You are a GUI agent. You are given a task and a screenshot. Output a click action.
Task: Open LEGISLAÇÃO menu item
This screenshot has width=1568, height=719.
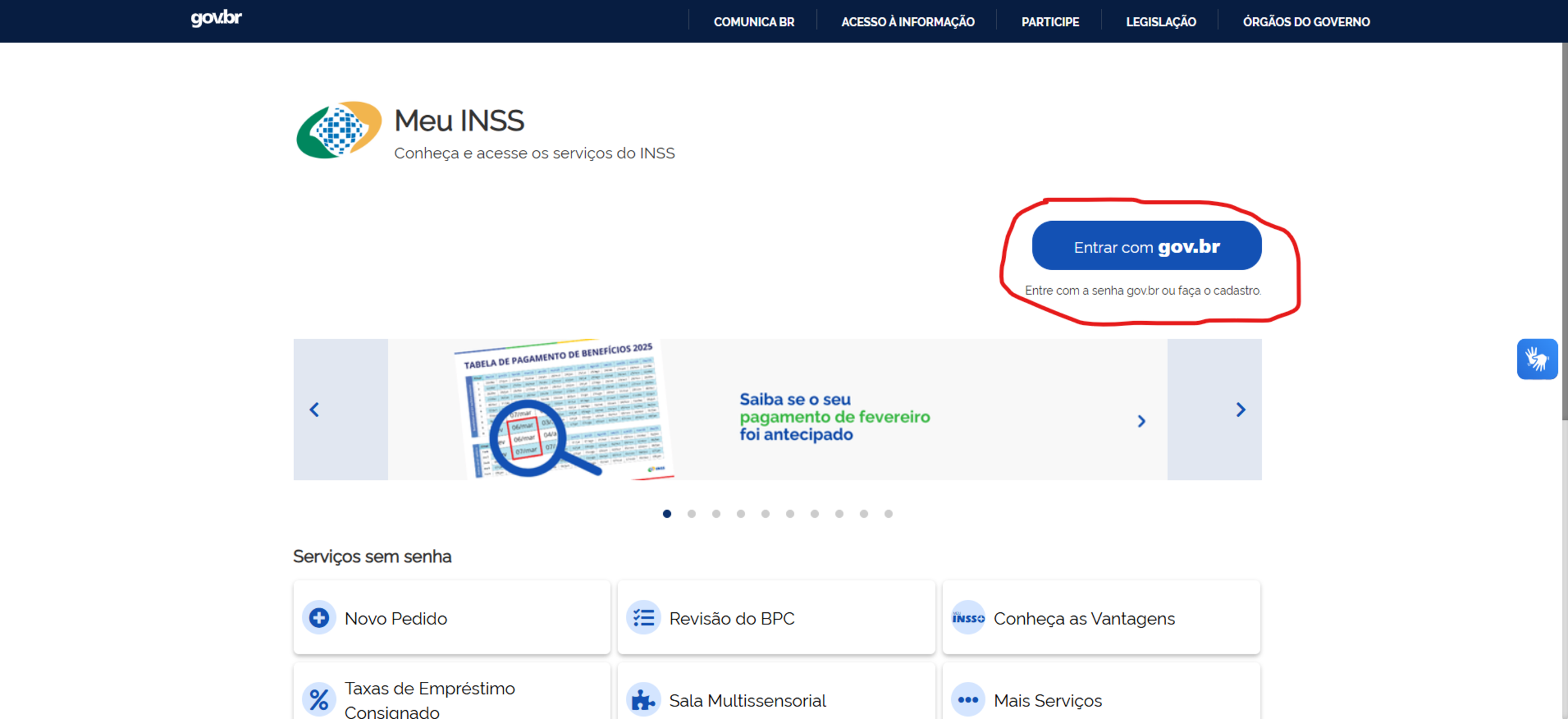coord(1161,22)
